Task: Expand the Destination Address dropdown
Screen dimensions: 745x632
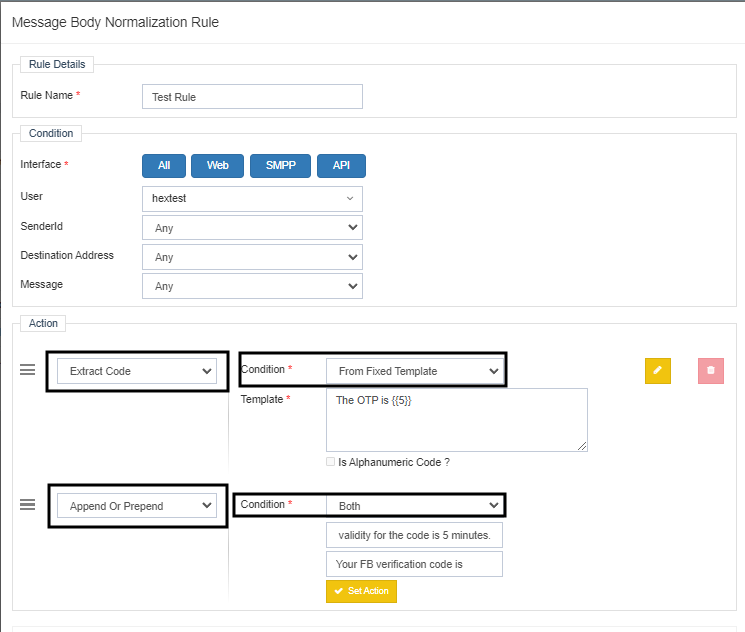Action: click(252, 257)
